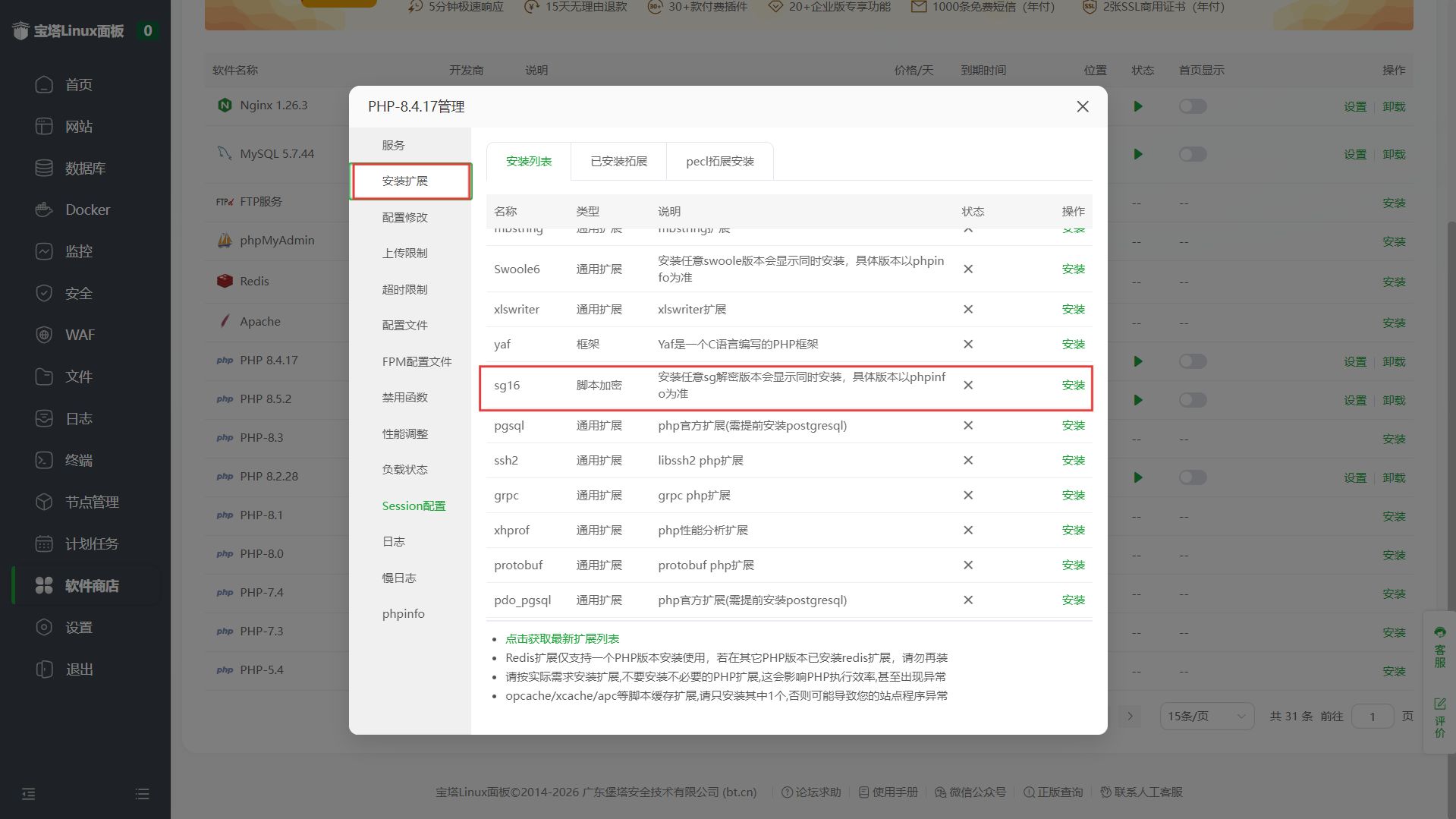This screenshot has height=819, width=1456.
Task: Toggle homepage display for PHP 8.2.28
Action: click(1192, 477)
